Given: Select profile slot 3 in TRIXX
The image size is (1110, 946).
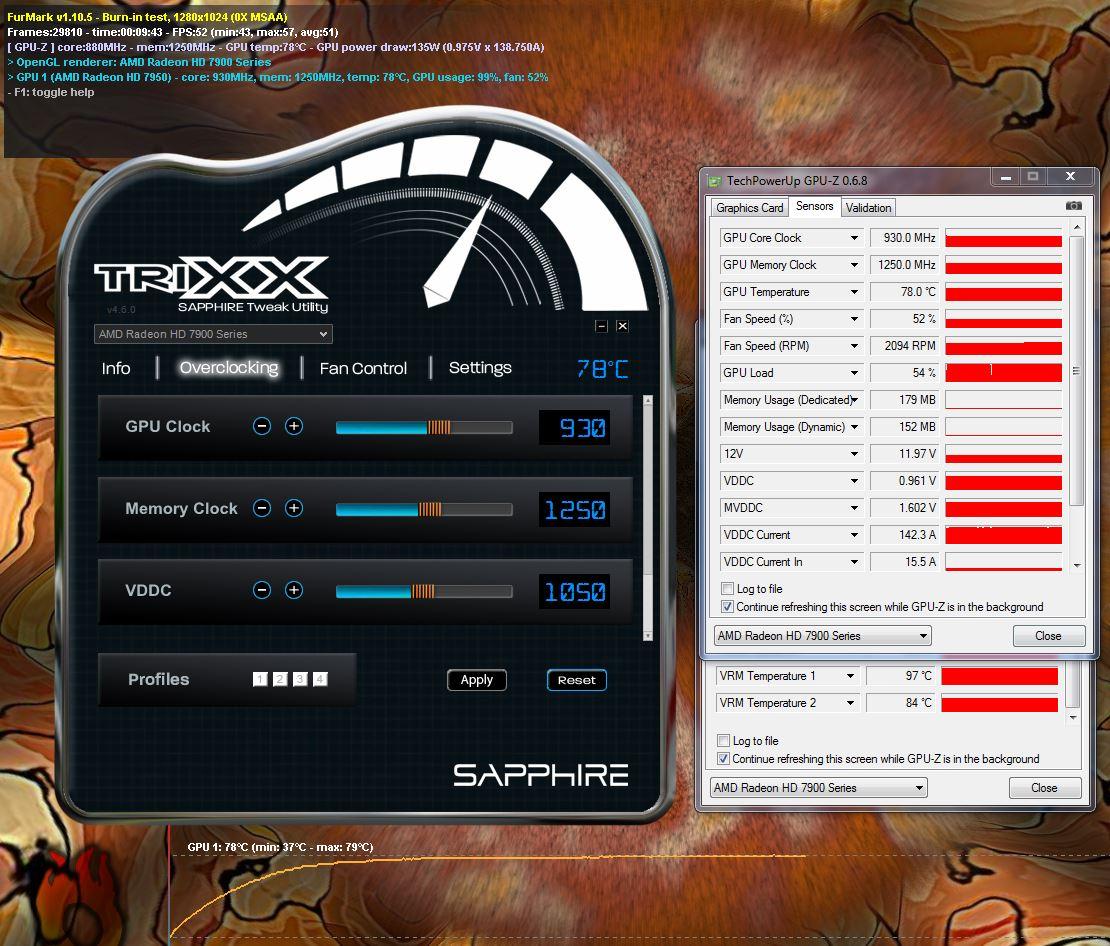Looking at the screenshot, I should [x=300, y=679].
